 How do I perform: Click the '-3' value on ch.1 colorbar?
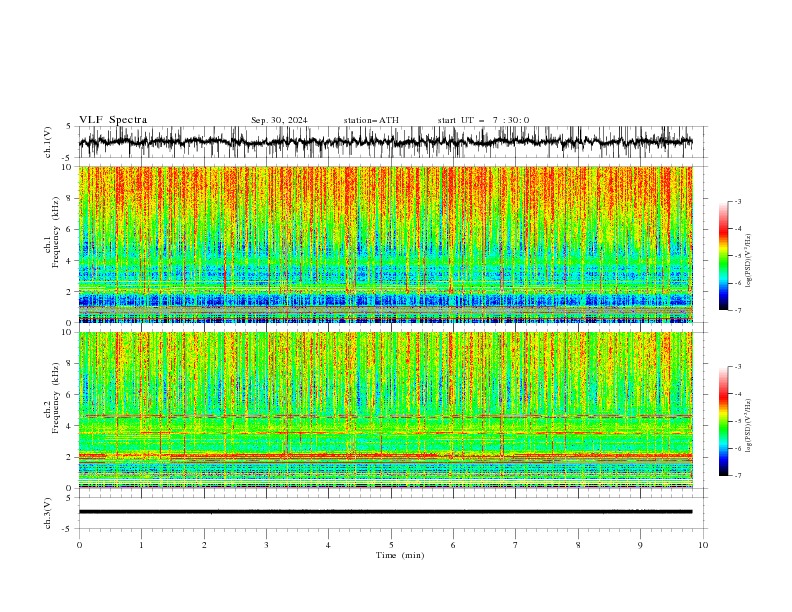pos(737,201)
